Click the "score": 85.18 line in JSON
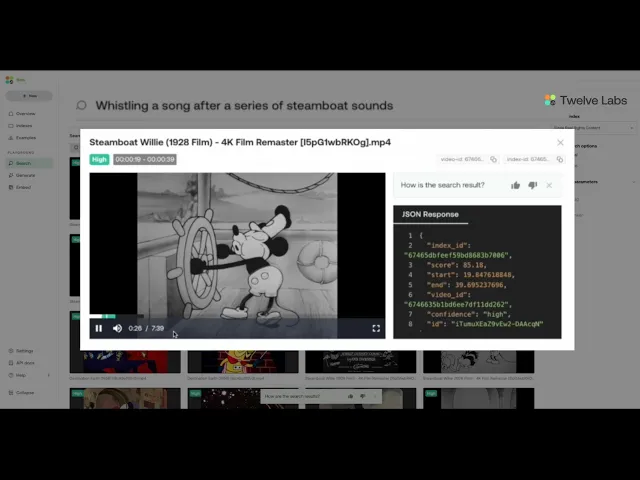 pyautogui.click(x=456, y=265)
